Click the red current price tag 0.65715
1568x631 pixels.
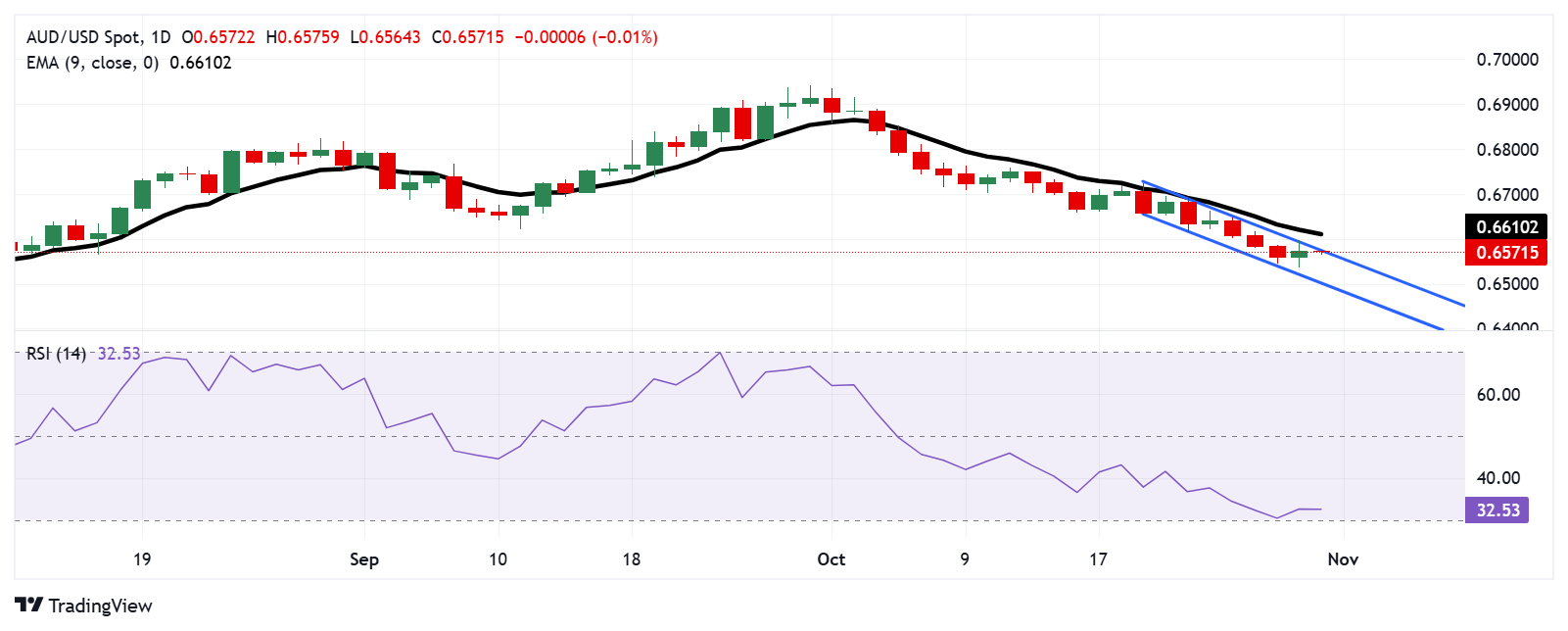(x=1507, y=253)
